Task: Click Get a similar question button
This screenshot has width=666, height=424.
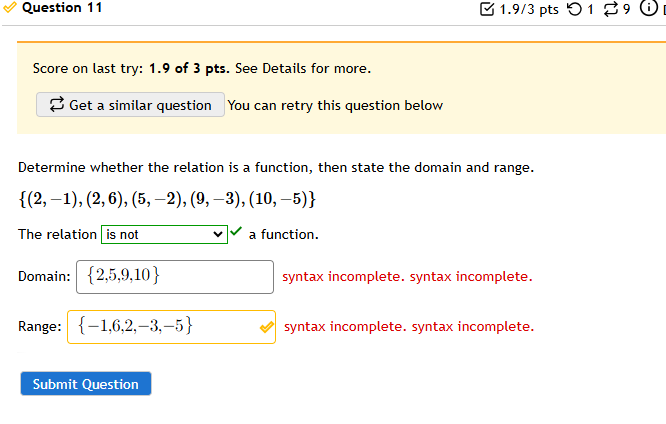Action: pyautogui.click(x=130, y=105)
